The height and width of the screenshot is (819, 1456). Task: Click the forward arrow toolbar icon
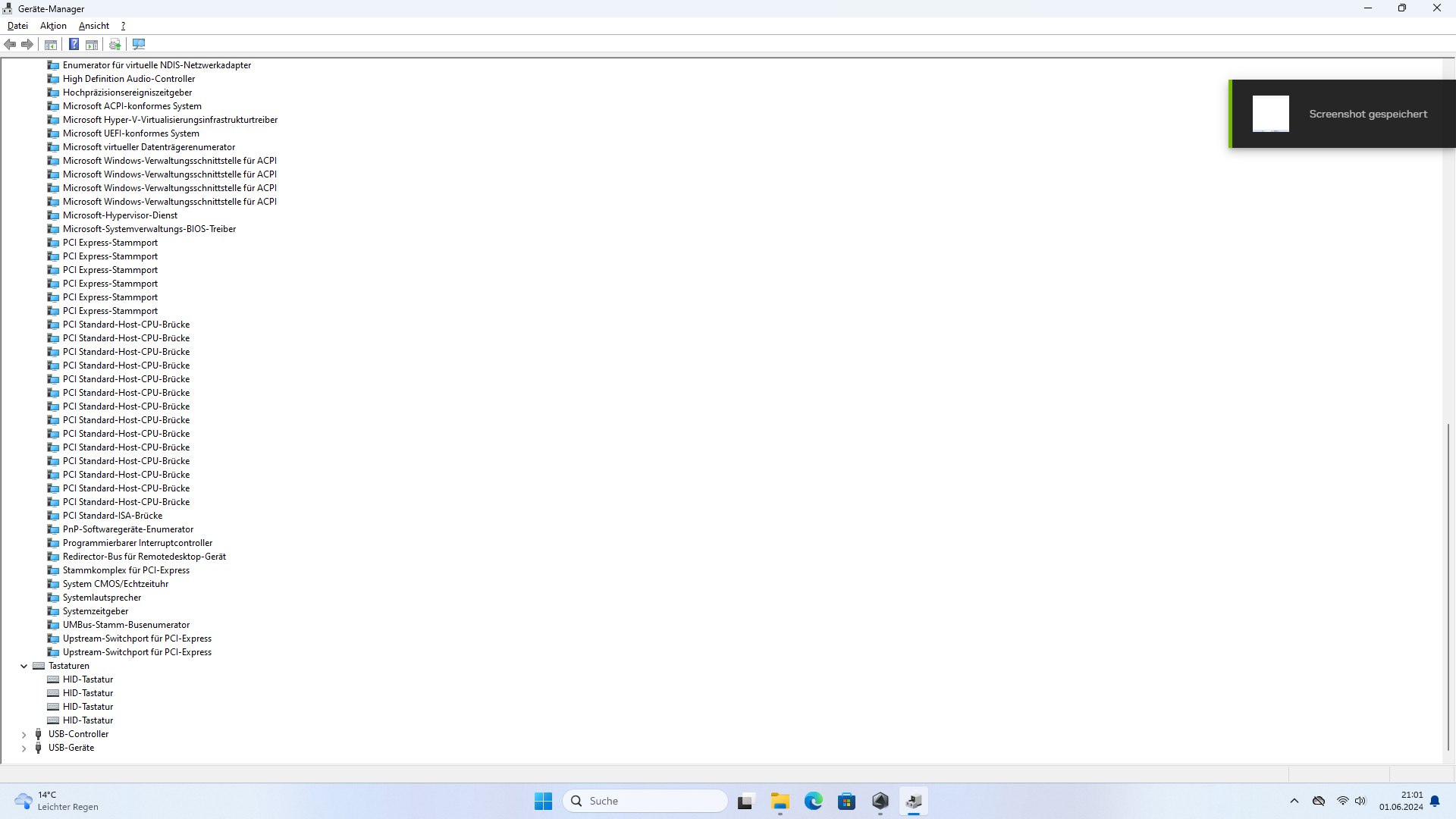point(27,45)
